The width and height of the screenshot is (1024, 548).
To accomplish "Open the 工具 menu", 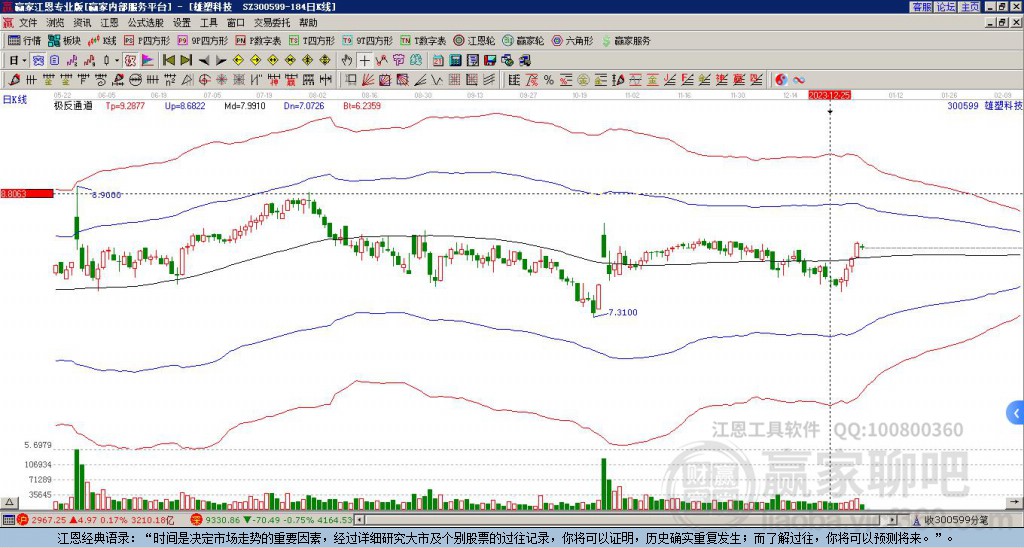I will (208, 23).
